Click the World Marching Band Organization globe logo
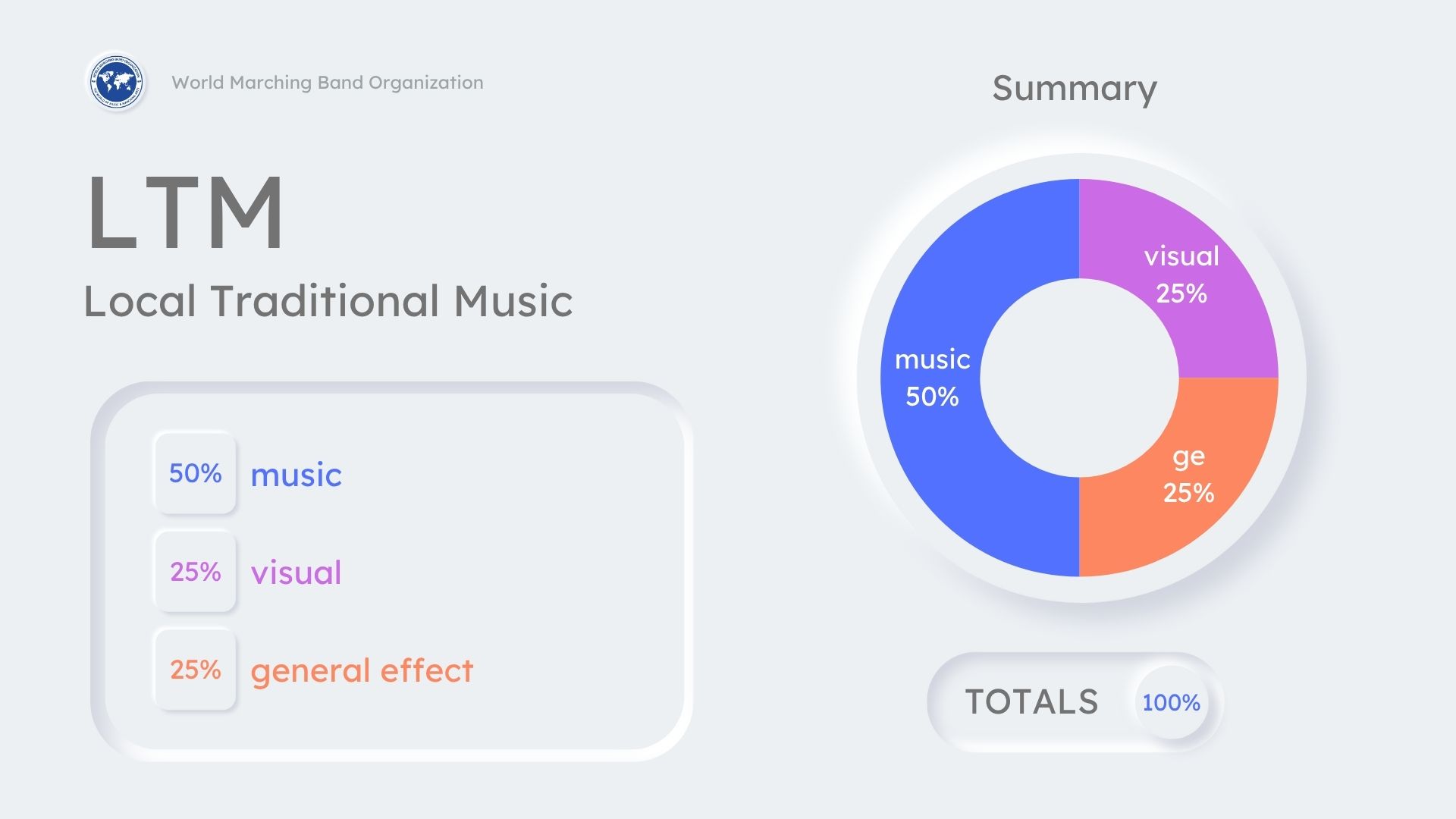The width and height of the screenshot is (1456, 819). click(116, 81)
